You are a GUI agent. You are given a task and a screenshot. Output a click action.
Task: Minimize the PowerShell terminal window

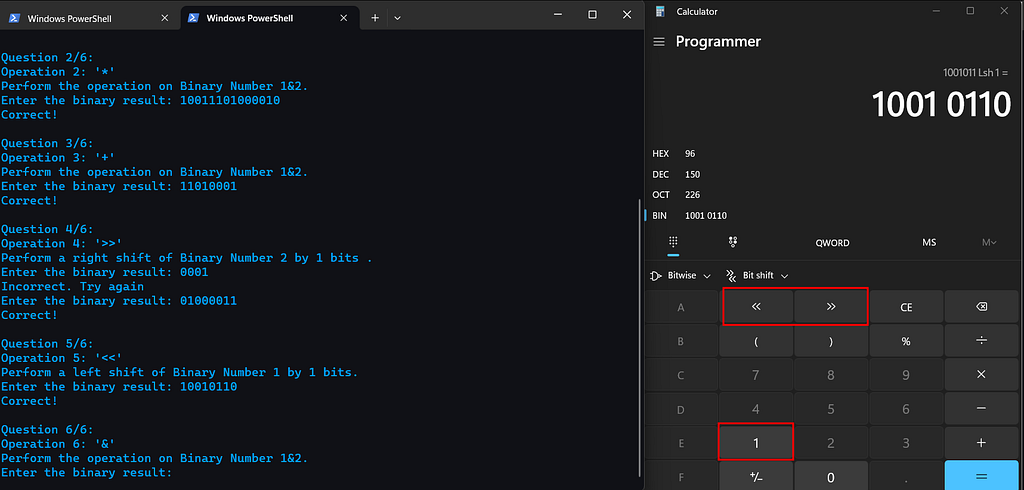558,14
